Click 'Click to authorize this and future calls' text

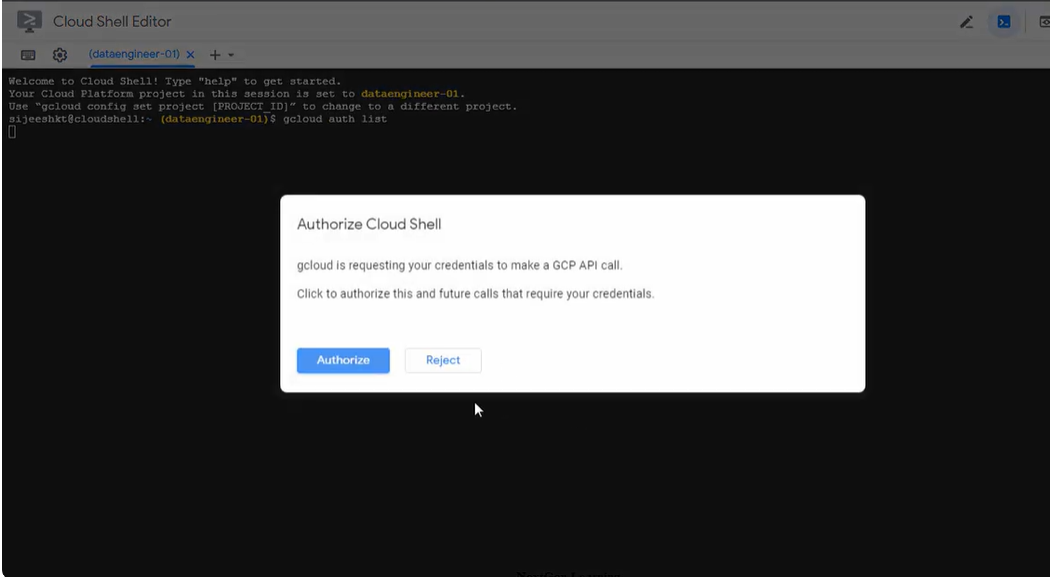pyautogui.click(x=475, y=293)
